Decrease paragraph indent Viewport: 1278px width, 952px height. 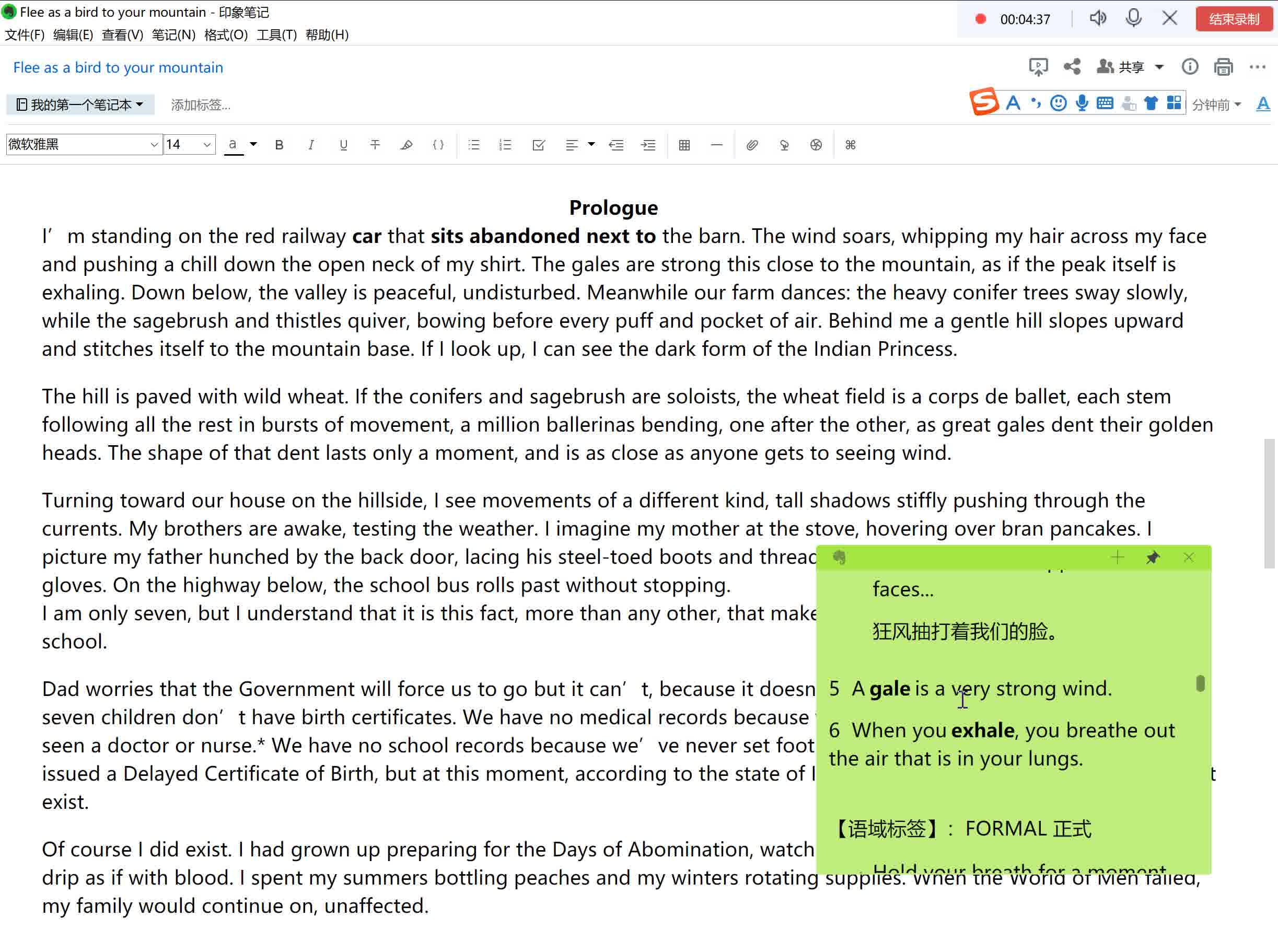tap(616, 145)
